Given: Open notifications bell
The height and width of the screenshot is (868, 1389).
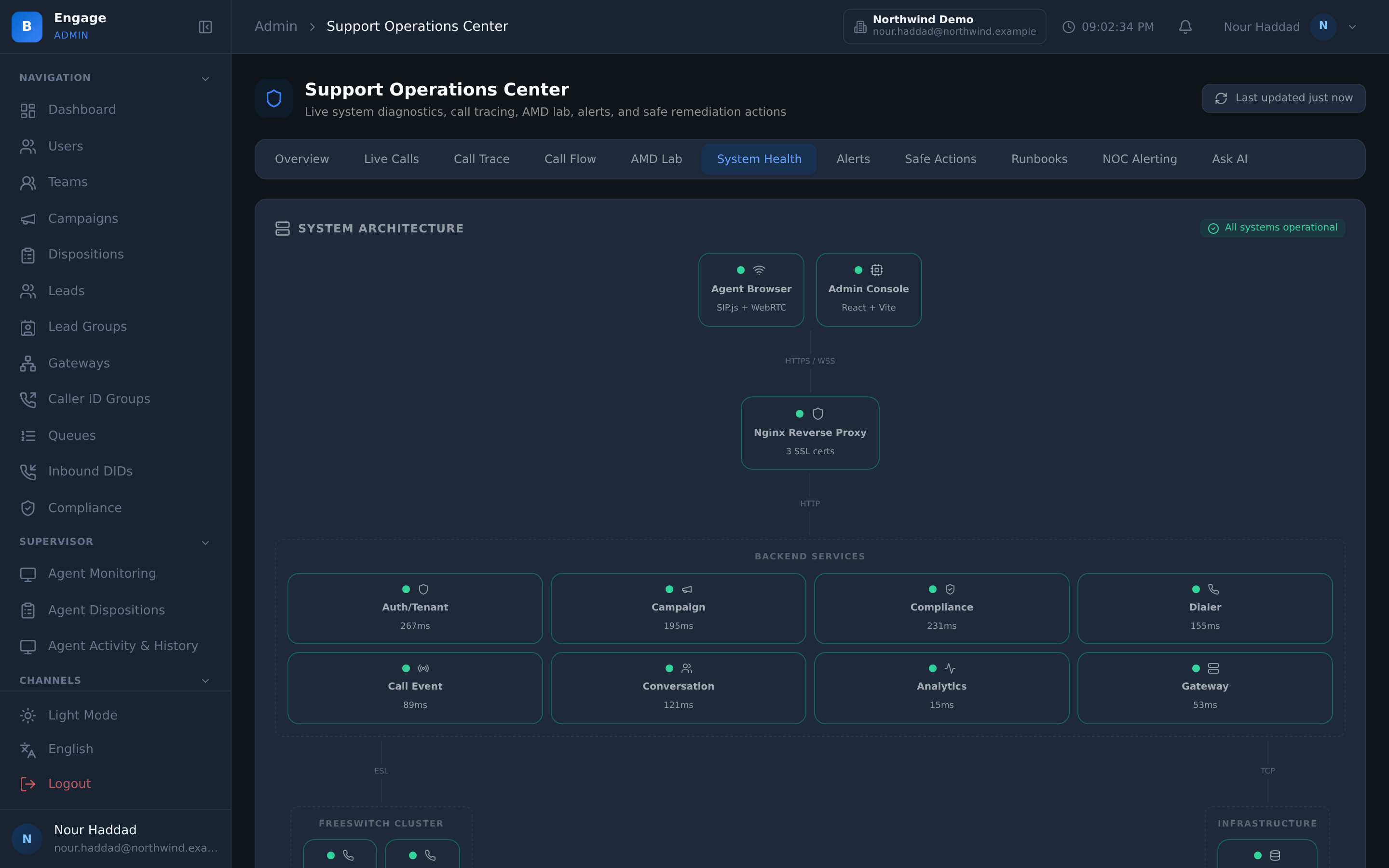Looking at the screenshot, I should (1185, 27).
